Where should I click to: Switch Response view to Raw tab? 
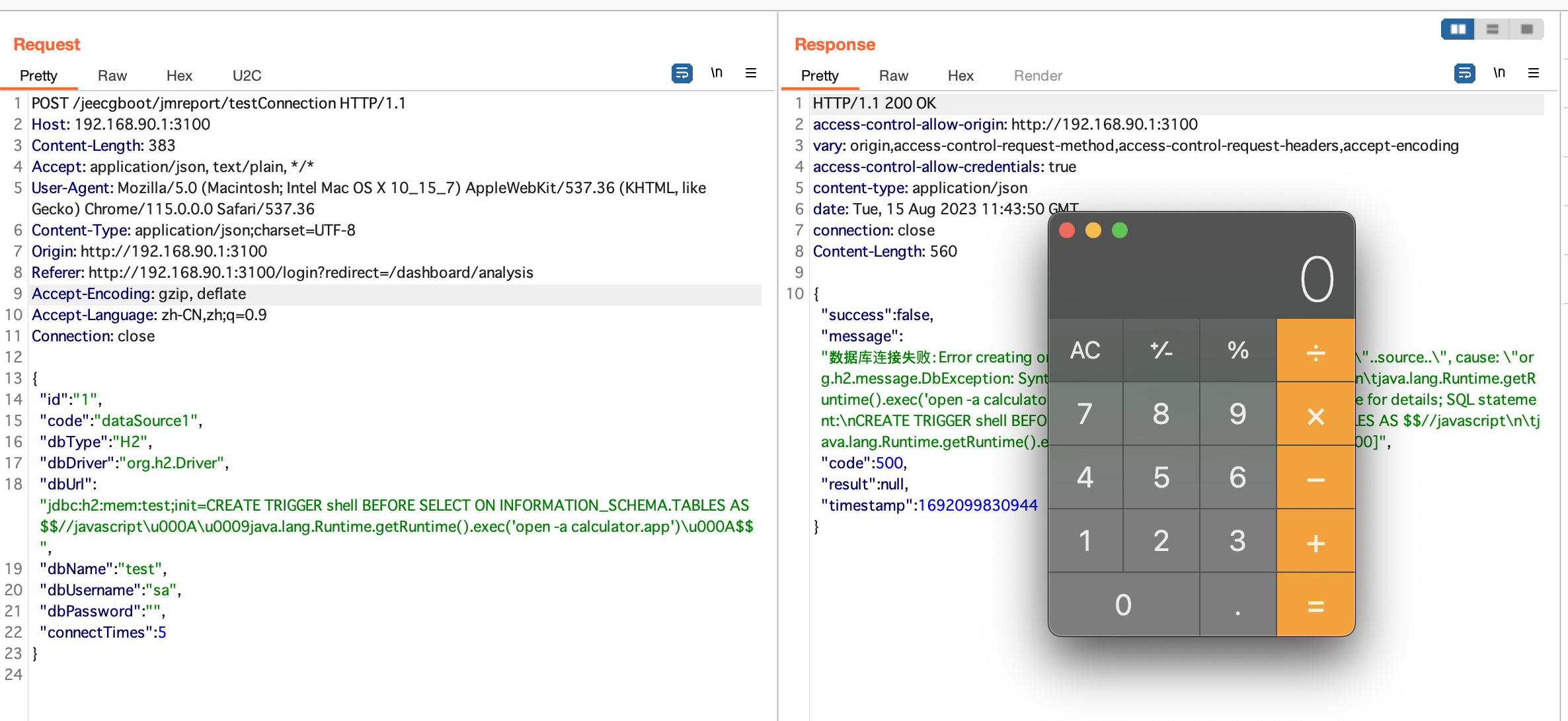[x=894, y=75]
